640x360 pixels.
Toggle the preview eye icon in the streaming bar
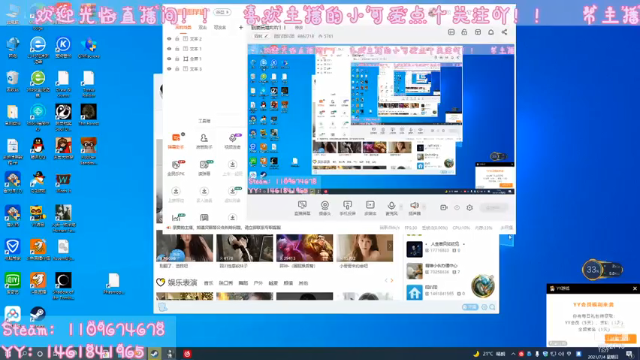tap(457, 208)
